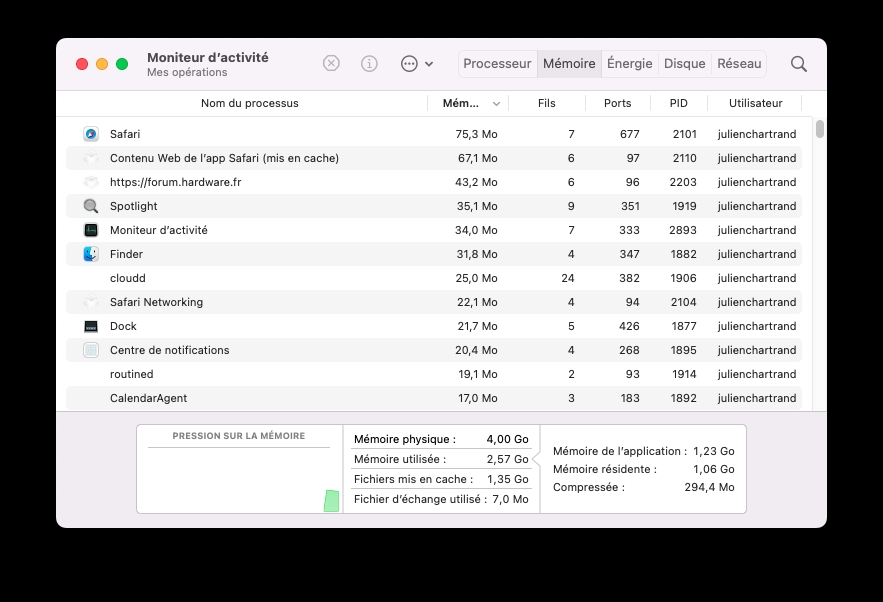Switch to the Processeur tab
This screenshot has width=883, height=602.
pyautogui.click(x=497, y=64)
